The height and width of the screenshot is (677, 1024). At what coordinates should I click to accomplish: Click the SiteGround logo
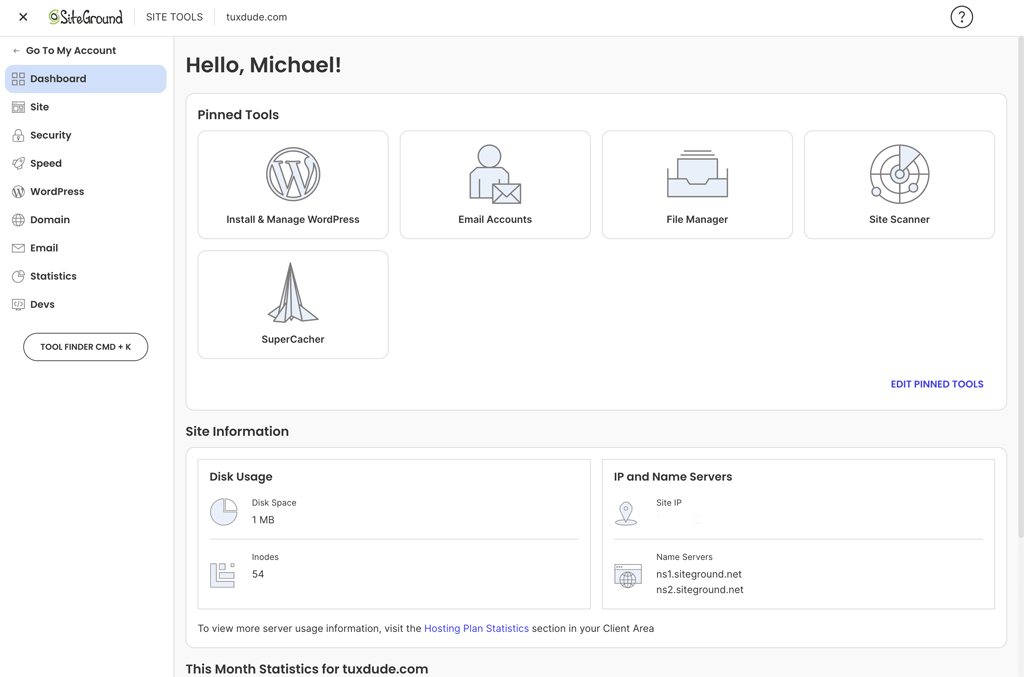coord(88,16)
